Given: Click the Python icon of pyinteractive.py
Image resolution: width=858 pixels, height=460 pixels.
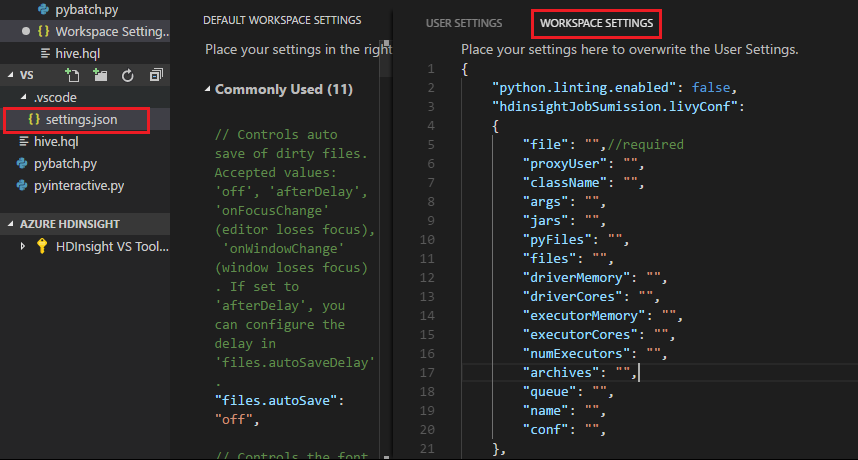Looking at the screenshot, I should point(22,185).
